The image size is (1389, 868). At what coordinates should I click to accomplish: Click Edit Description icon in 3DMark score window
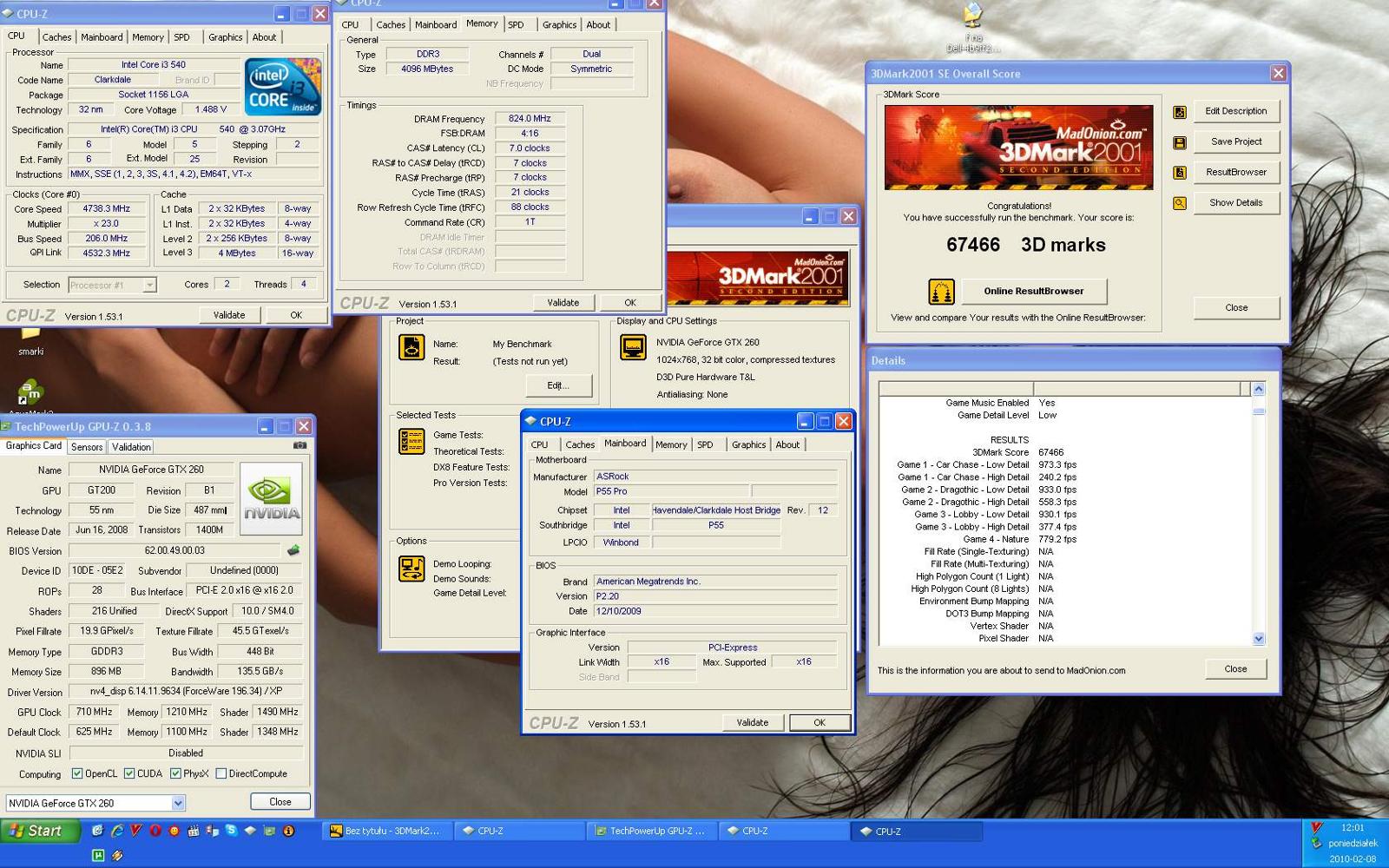1179,112
